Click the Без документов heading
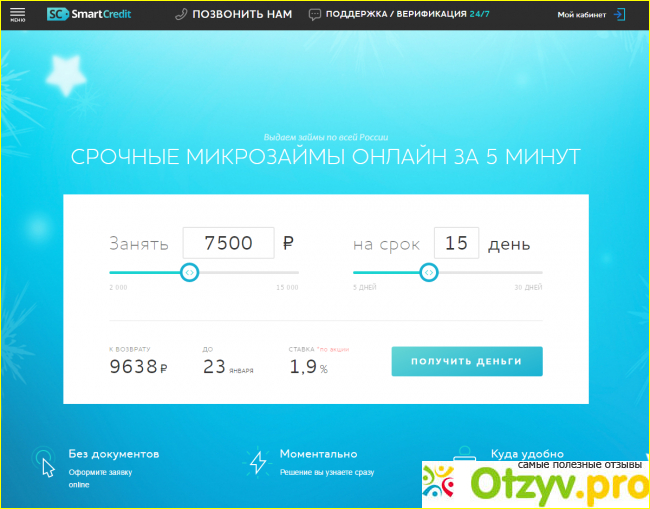 [x=113, y=454]
